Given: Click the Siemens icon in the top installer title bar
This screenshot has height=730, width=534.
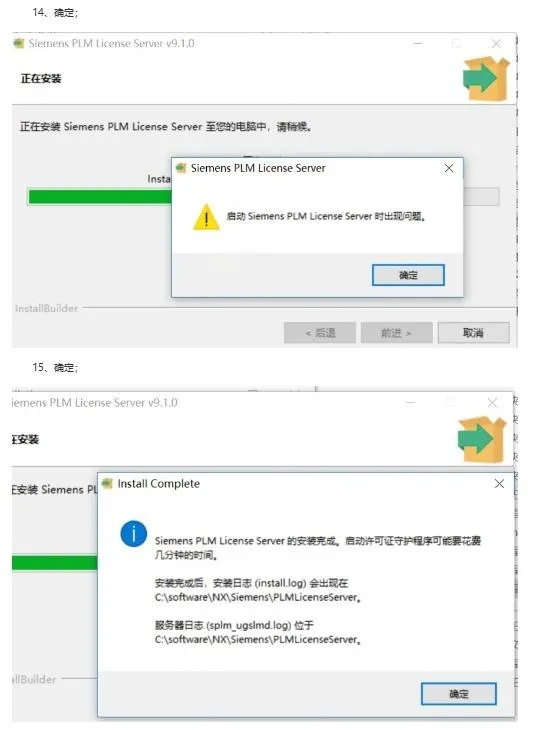Looking at the screenshot, I should 19,43.
